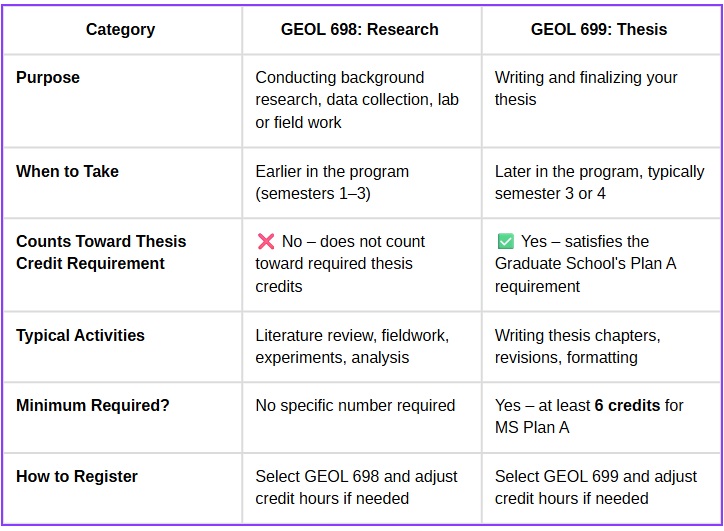The height and width of the screenshot is (531, 724).
Task: Select the "Writing thesis chapters" cell
Action: click(x=577, y=347)
